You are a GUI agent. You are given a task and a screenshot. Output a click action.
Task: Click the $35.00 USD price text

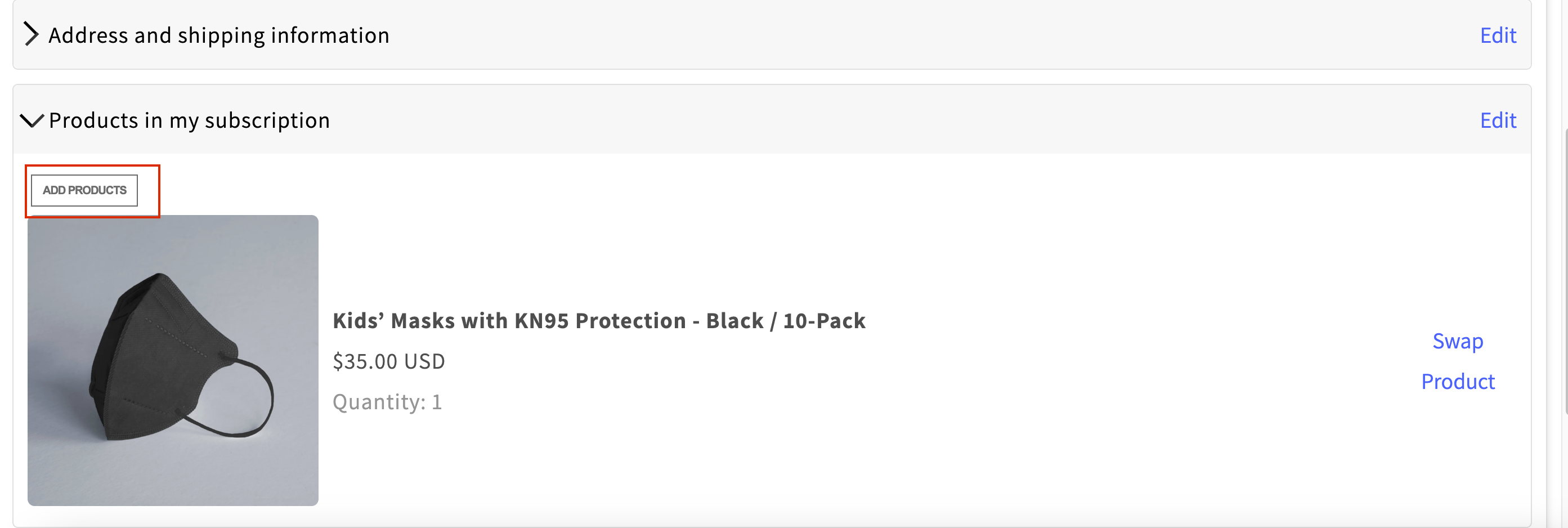pos(388,362)
